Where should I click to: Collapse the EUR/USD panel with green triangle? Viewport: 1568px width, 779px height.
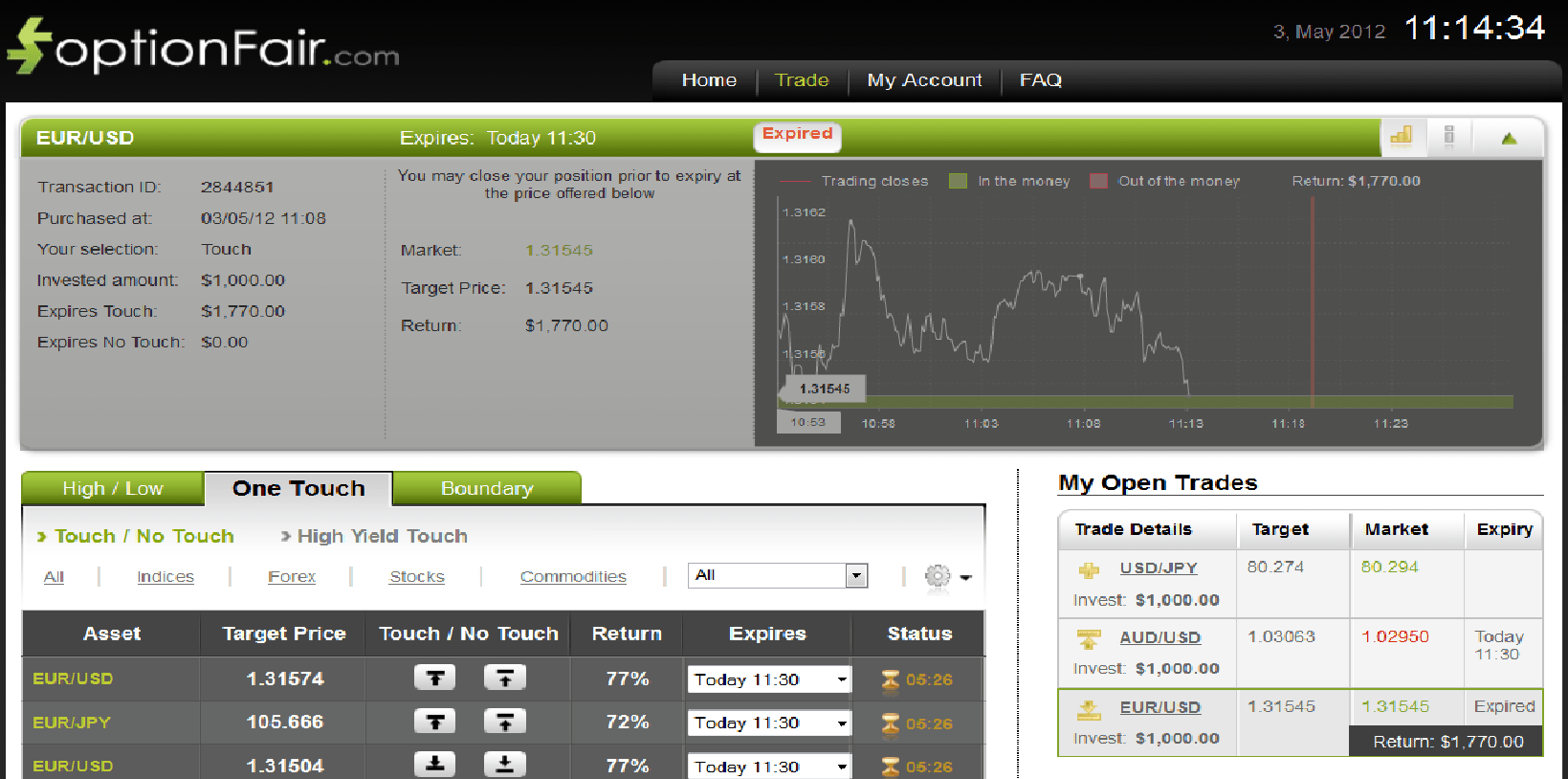point(1509,138)
